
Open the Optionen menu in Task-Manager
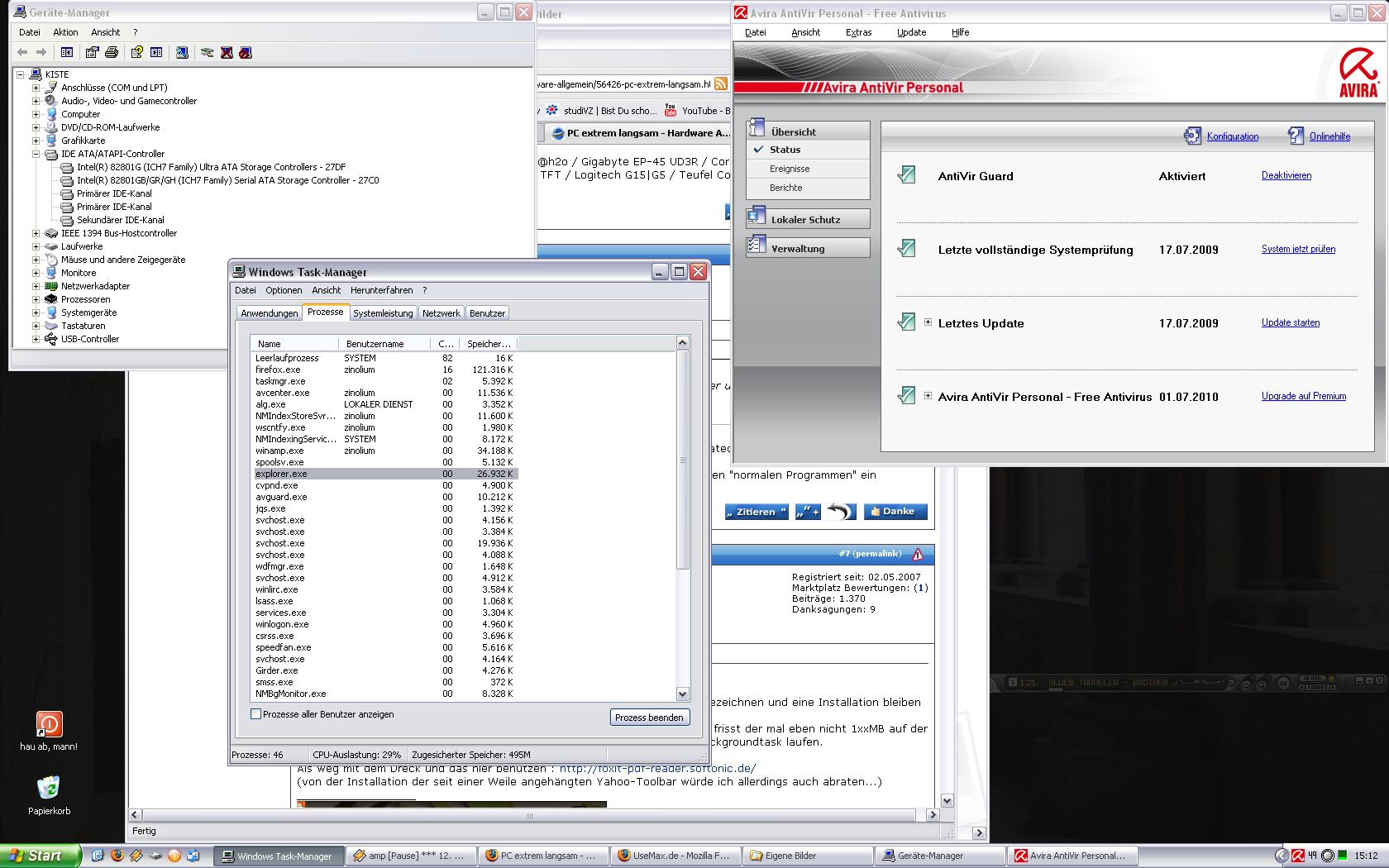(x=284, y=290)
